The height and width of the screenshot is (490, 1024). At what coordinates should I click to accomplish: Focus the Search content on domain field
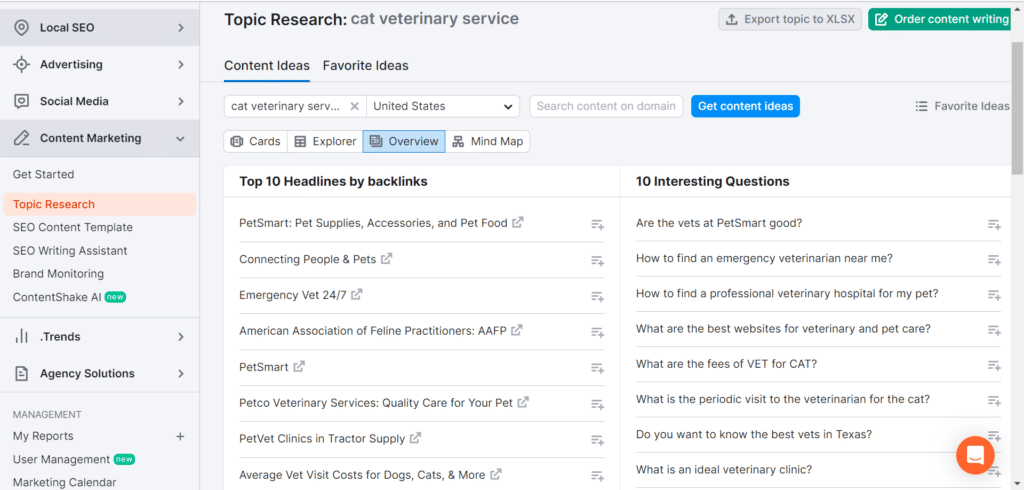tap(606, 106)
